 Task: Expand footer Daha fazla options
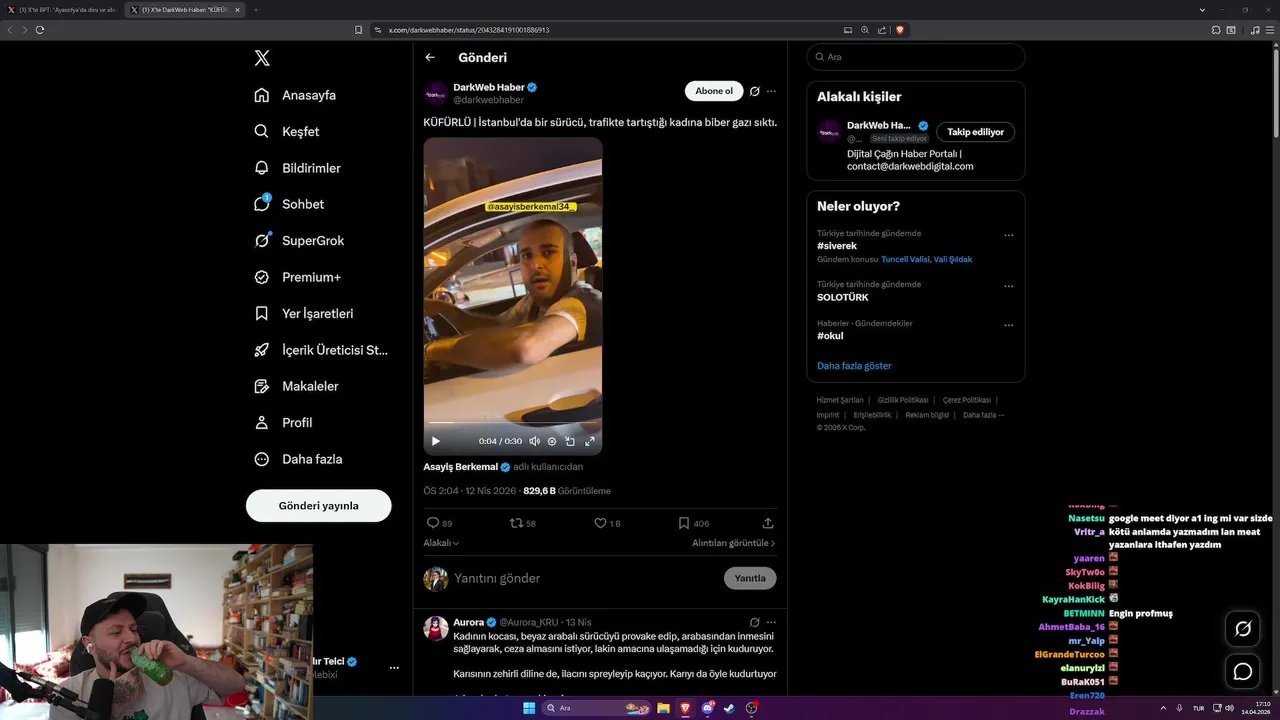coord(983,415)
